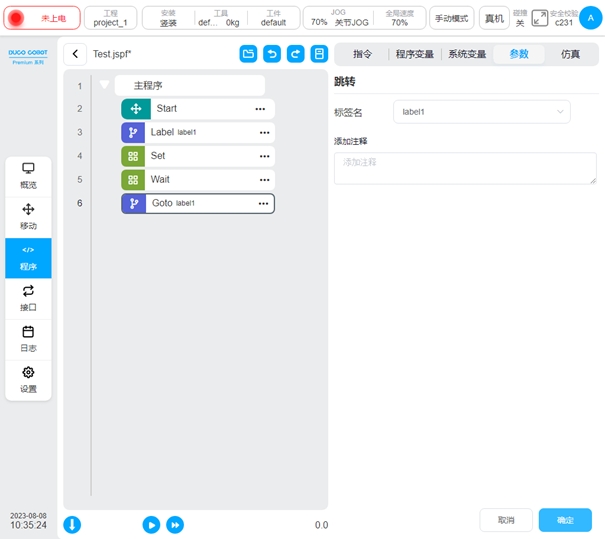This screenshot has height=539, width=605.
Task: Collapse the 主程序 tree node
Action: point(104,85)
